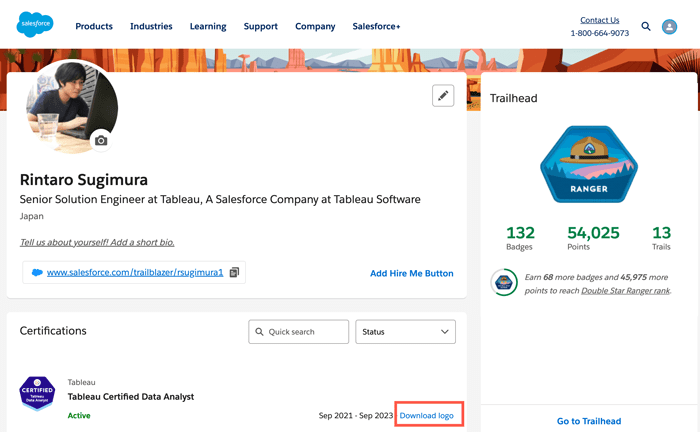Click the Download logo link
The width and height of the screenshot is (700, 432).
[427, 415]
